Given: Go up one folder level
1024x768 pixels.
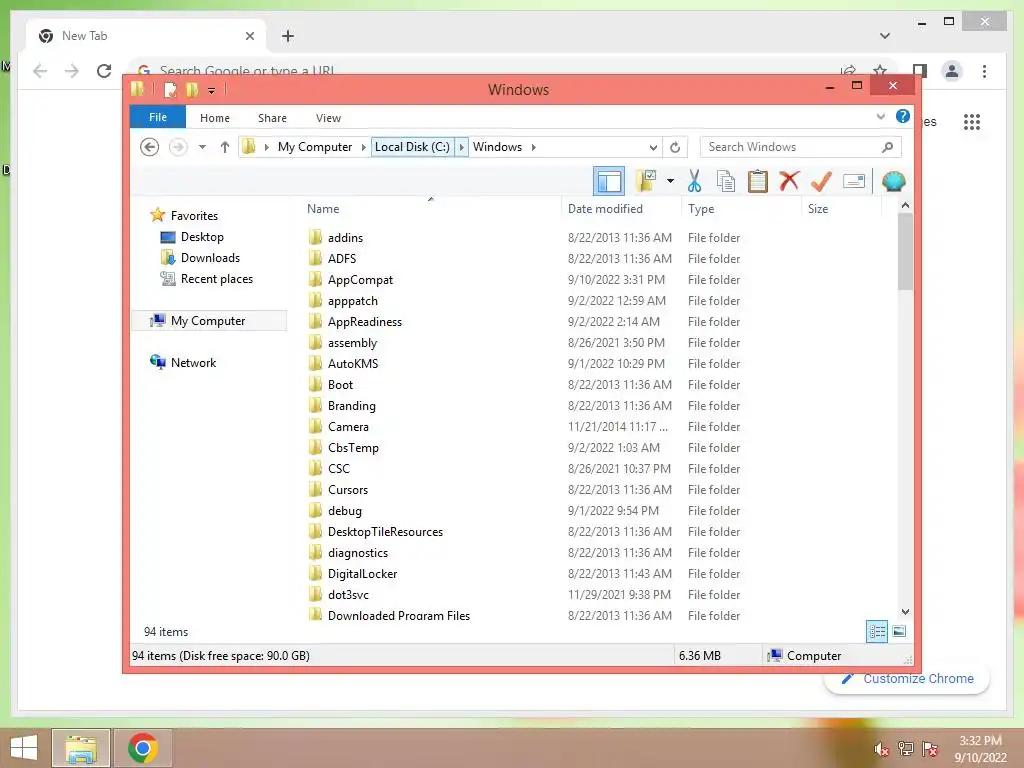Looking at the screenshot, I should click(225, 147).
